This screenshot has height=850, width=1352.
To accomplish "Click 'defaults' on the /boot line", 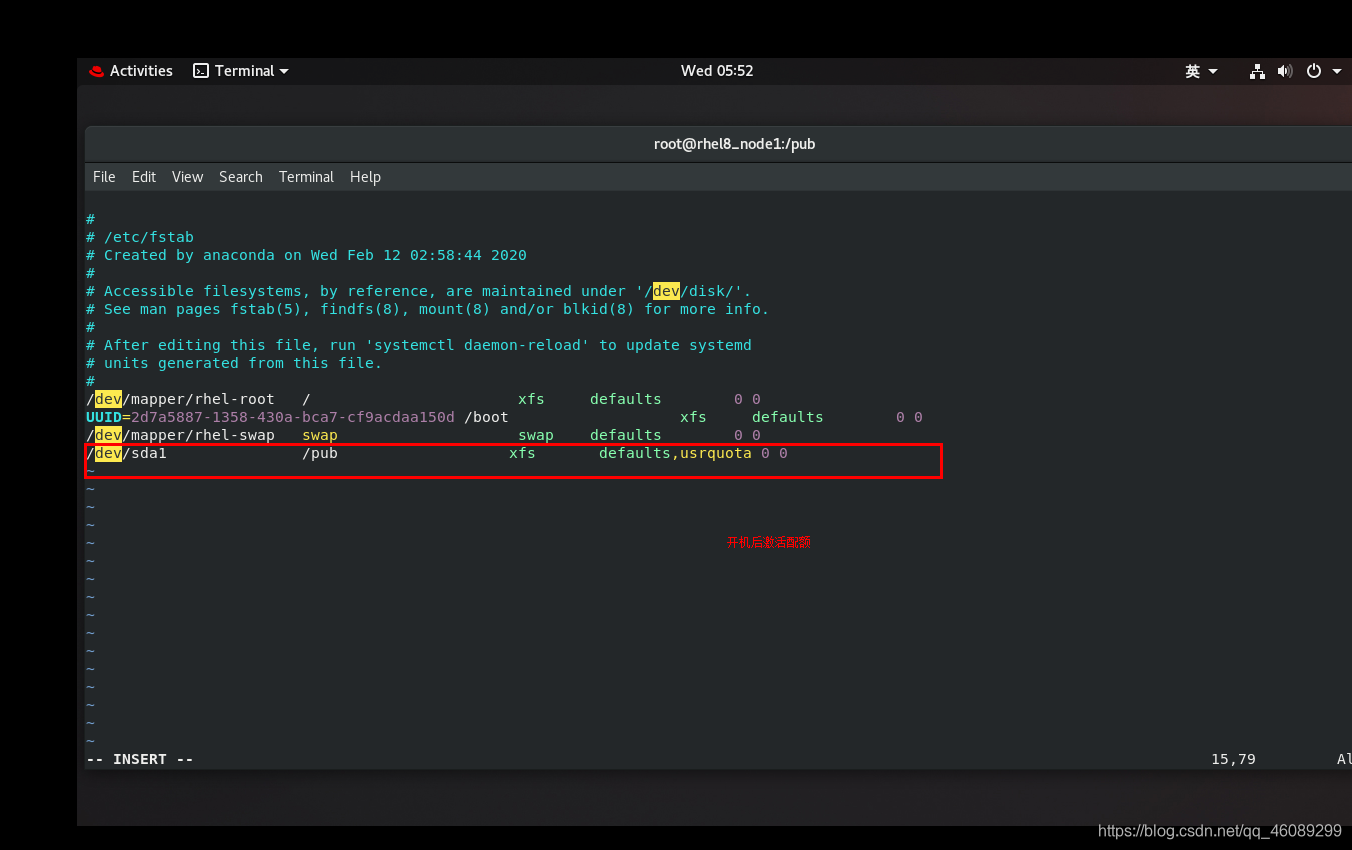I will click(x=788, y=417).
